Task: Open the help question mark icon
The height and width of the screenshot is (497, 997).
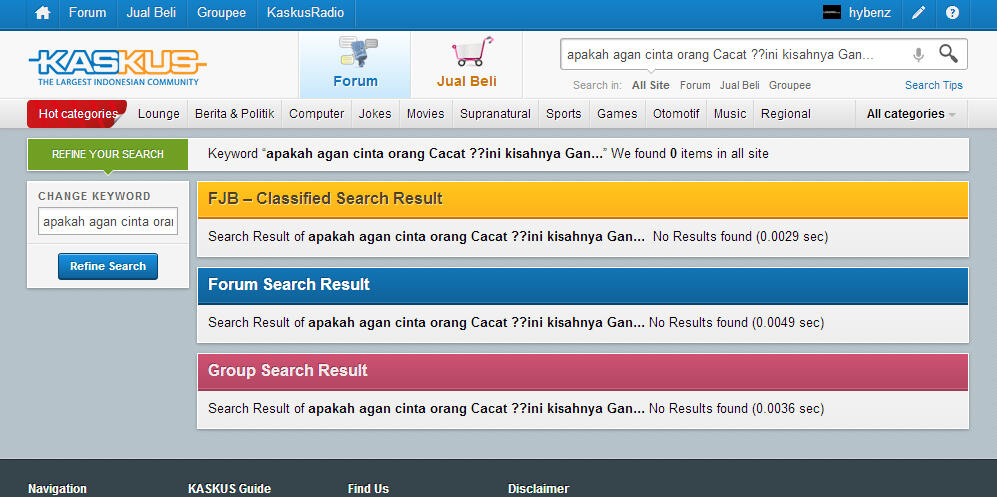Action: [x=952, y=13]
